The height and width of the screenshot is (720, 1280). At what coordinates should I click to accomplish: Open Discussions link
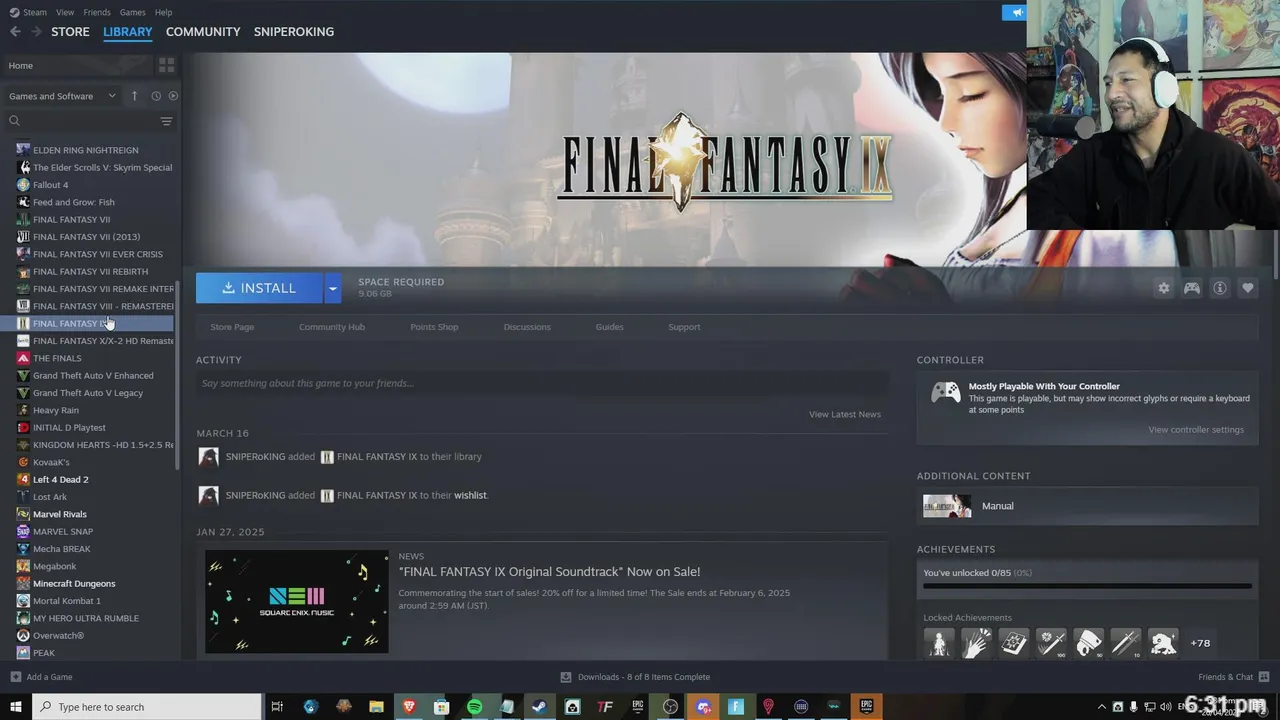[x=527, y=327]
